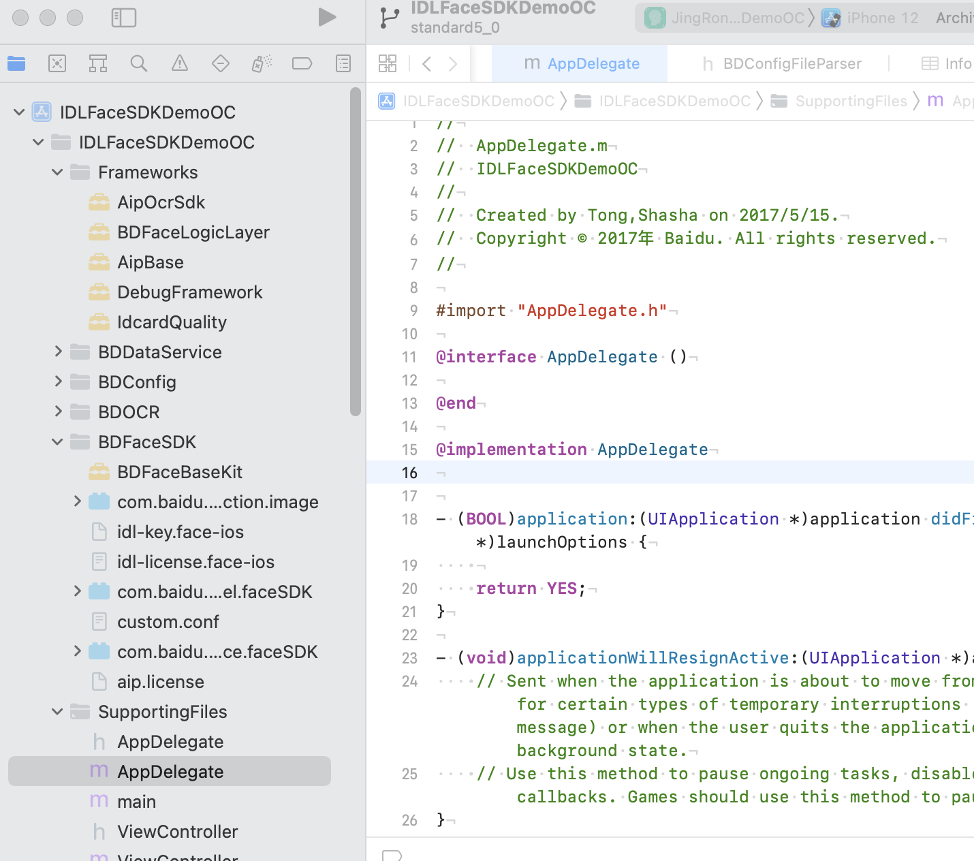Click the @implementation AppDelegate line

pos(572,450)
